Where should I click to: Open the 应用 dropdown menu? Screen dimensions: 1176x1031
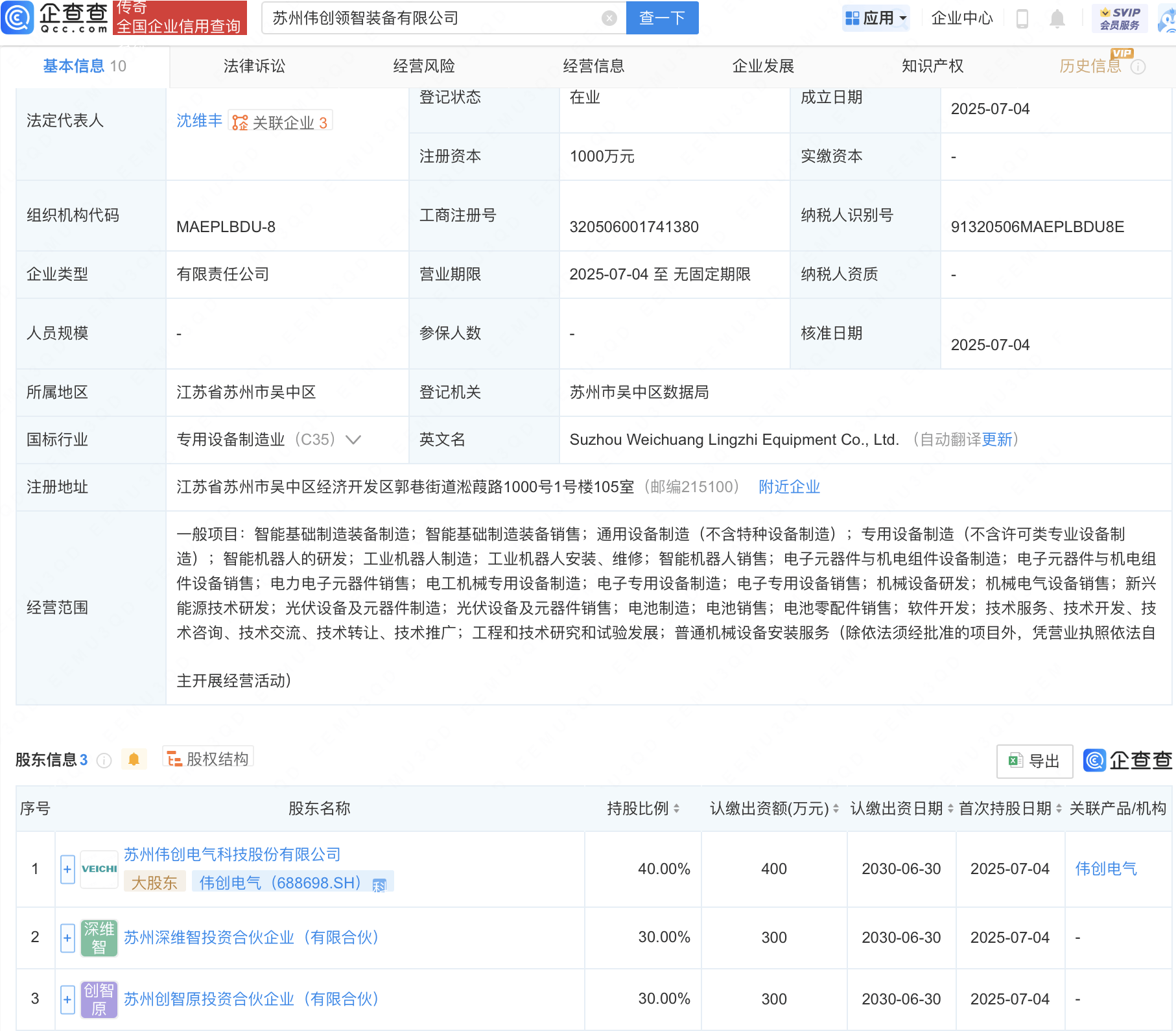[x=876, y=18]
